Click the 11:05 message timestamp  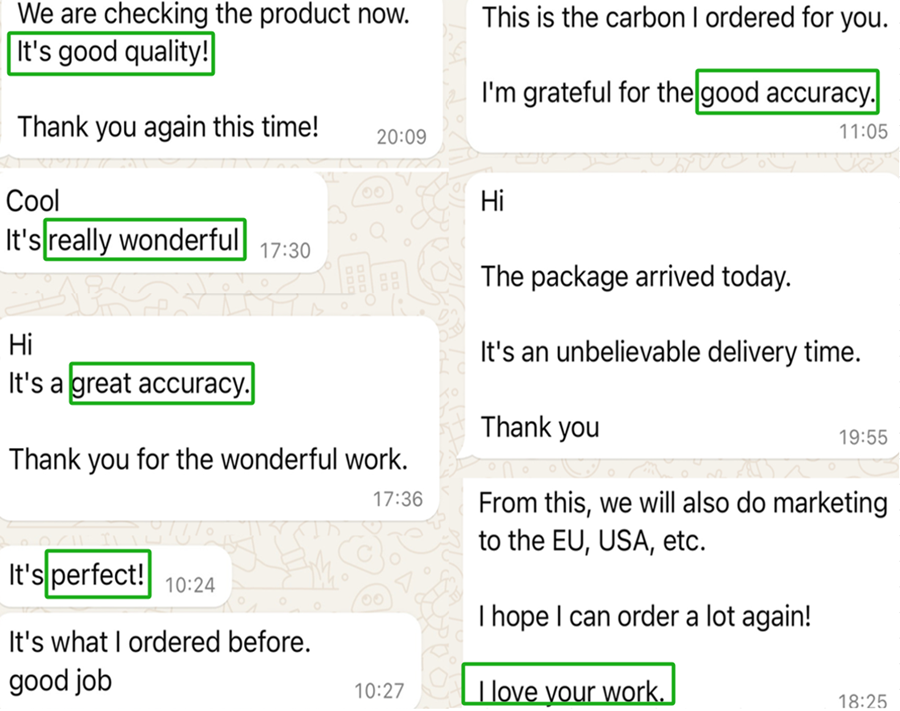click(x=863, y=131)
